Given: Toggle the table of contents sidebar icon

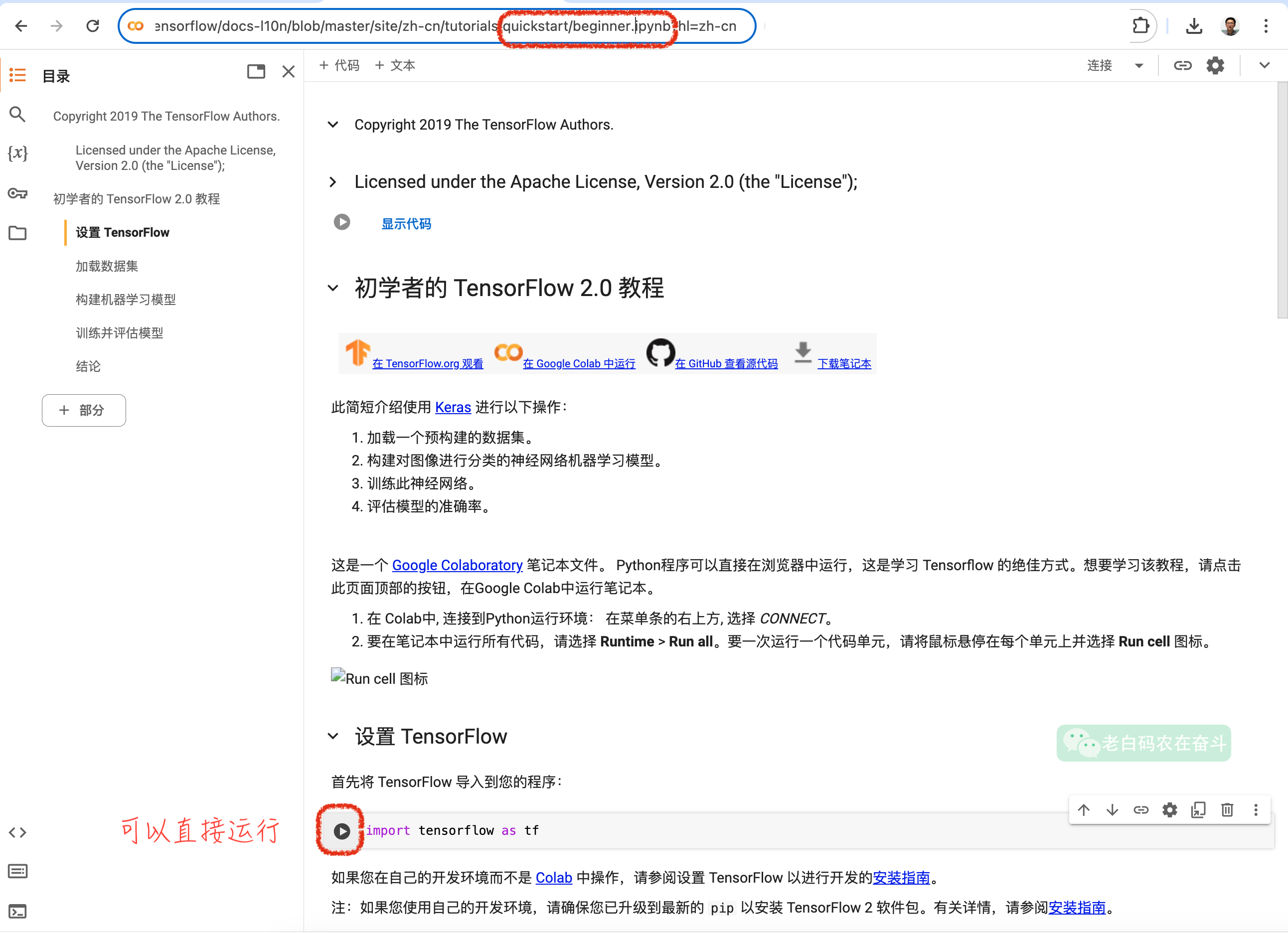Looking at the screenshot, I should 17,75.
